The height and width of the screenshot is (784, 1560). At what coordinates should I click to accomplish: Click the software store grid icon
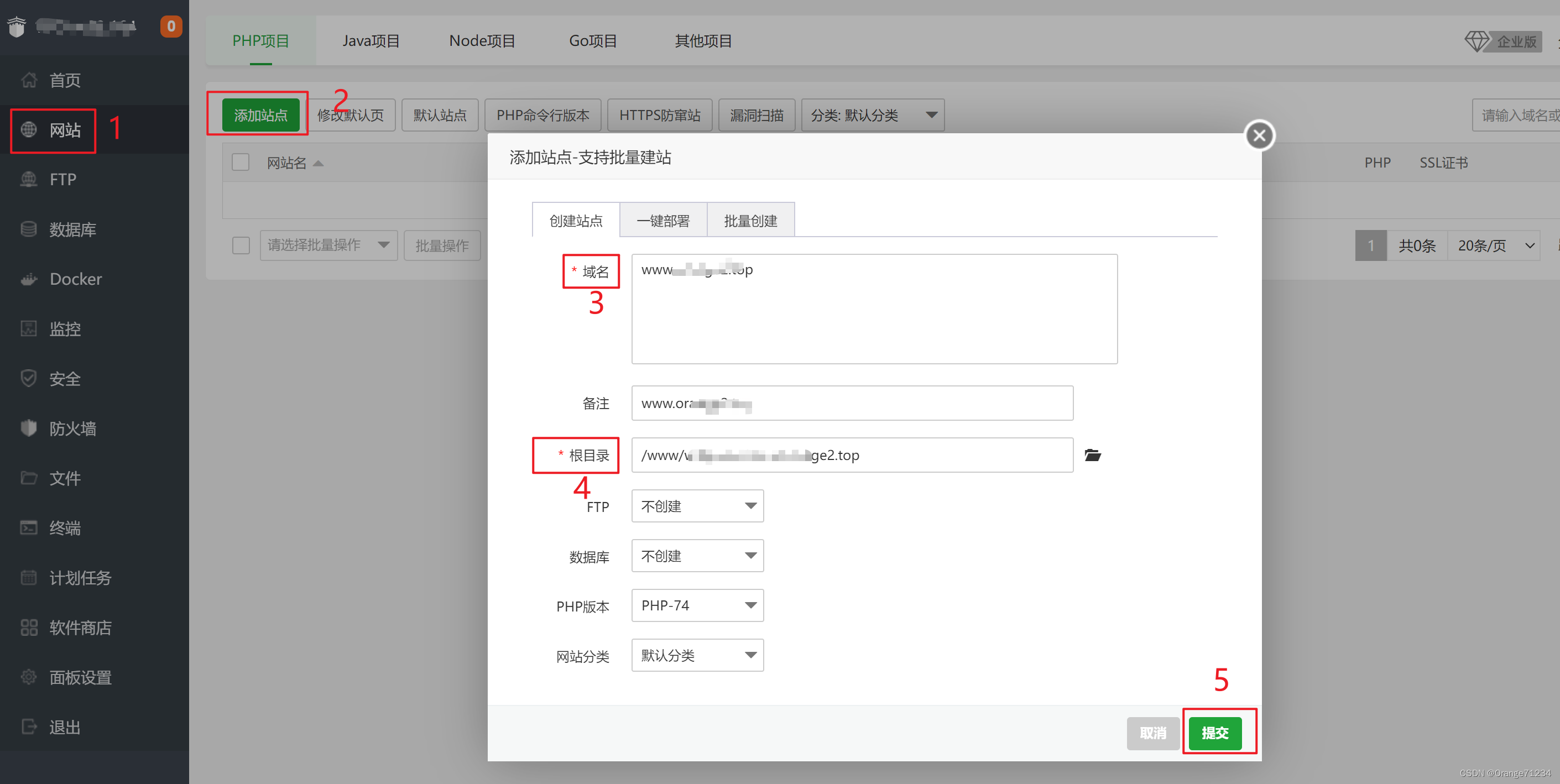(x=28, y=627)
